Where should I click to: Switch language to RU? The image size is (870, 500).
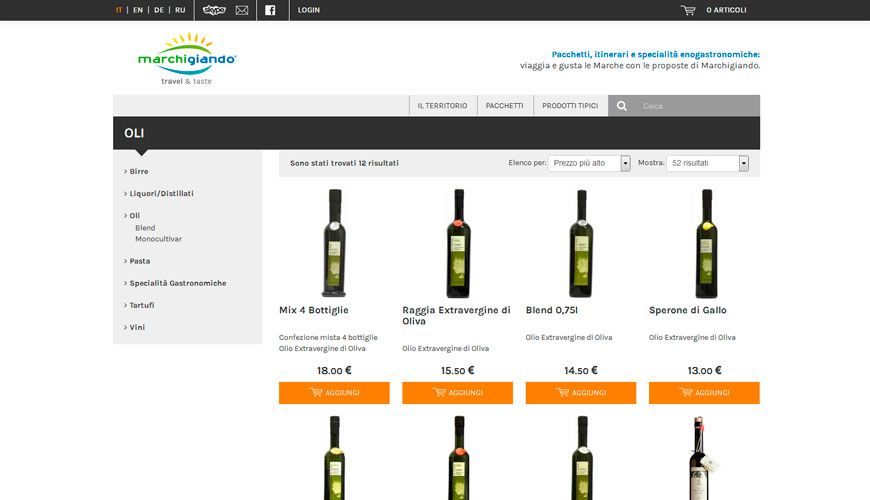180,10
